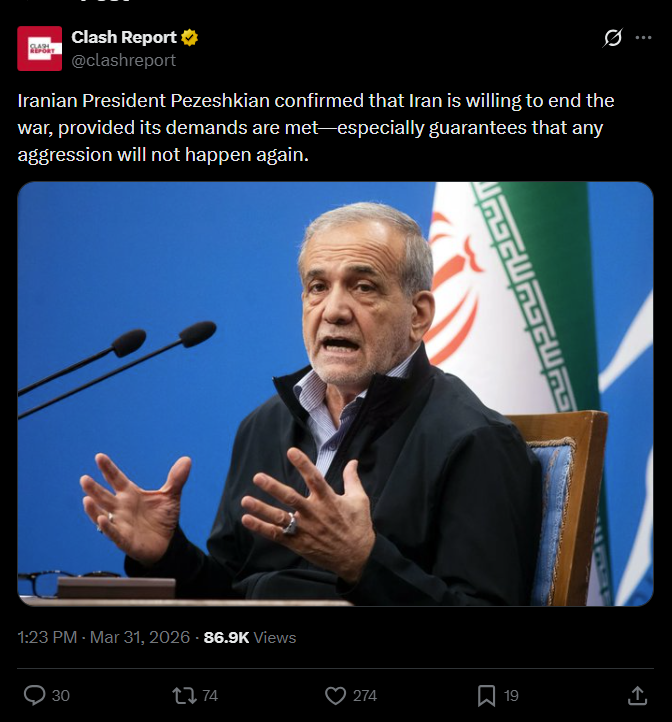This screenshot has width=672, height=722.
Task: Click the reply speech bubble icon
Action: click(35, 695)
